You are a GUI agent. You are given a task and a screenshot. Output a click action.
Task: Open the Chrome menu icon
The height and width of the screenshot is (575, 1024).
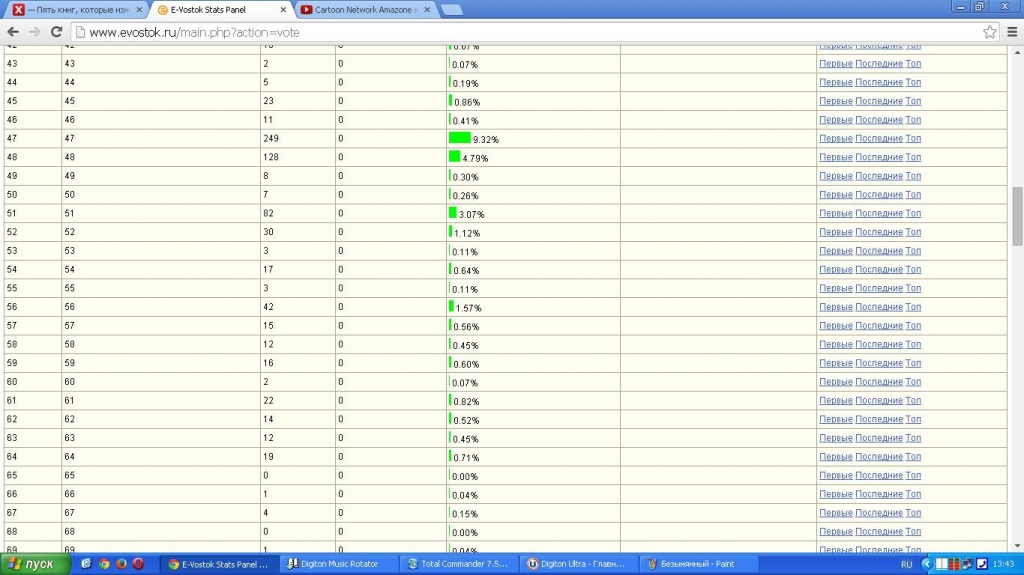tap(1010, 32)
